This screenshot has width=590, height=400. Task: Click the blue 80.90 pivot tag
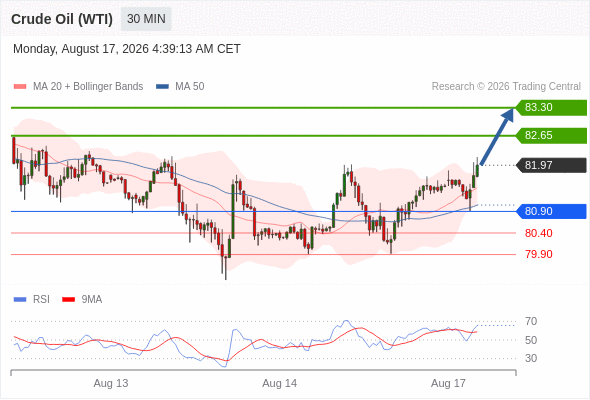pos(551,211)
